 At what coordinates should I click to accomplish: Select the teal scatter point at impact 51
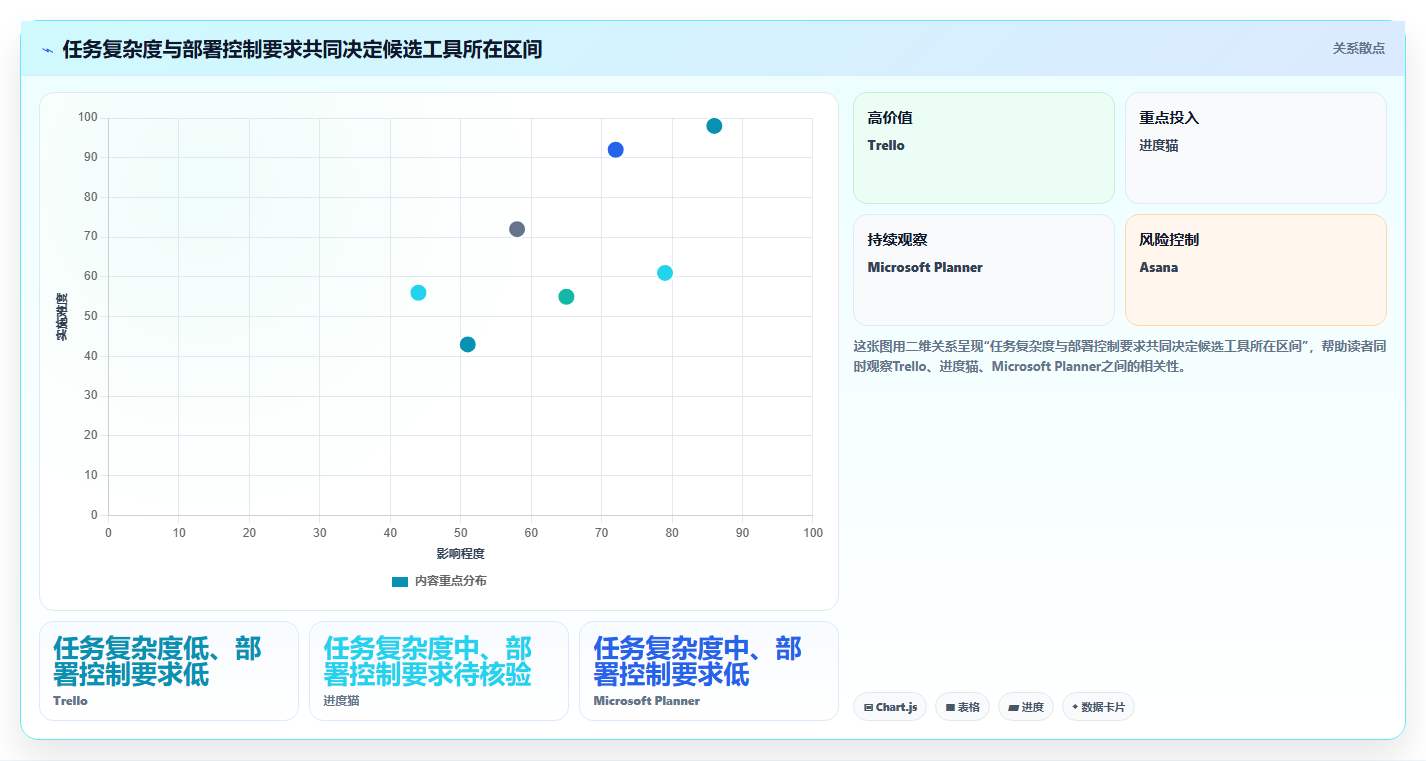click(x=468, y=345)
